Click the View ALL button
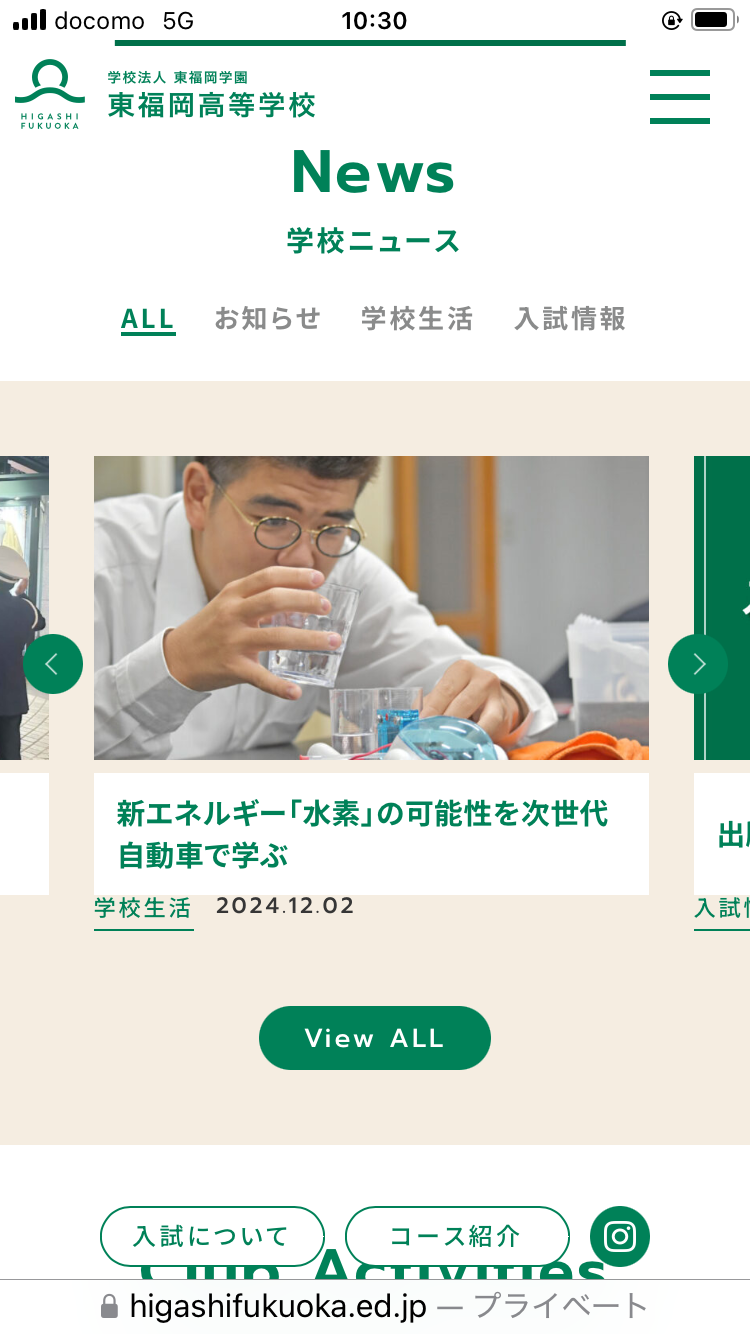Image resolution: width=750 pixels, height=1334 pixels. tap(375, 1038)
